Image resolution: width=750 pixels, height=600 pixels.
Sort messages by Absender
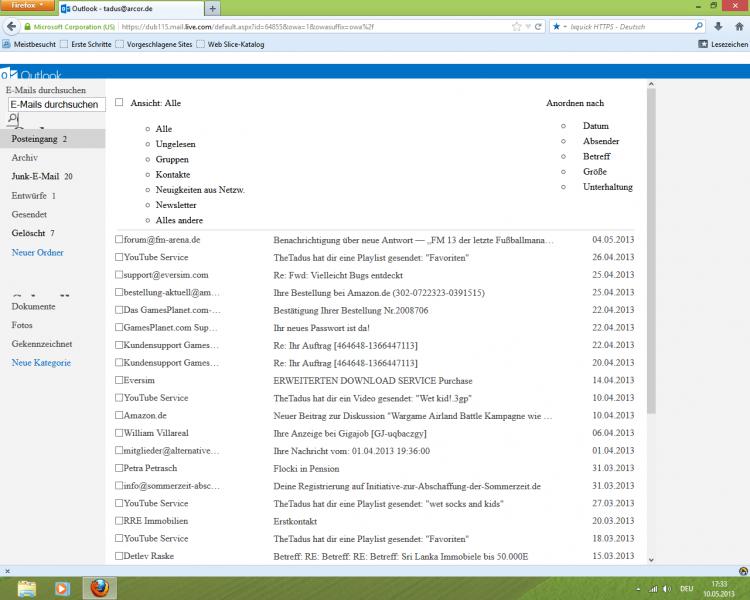click(x=601, y=141)
